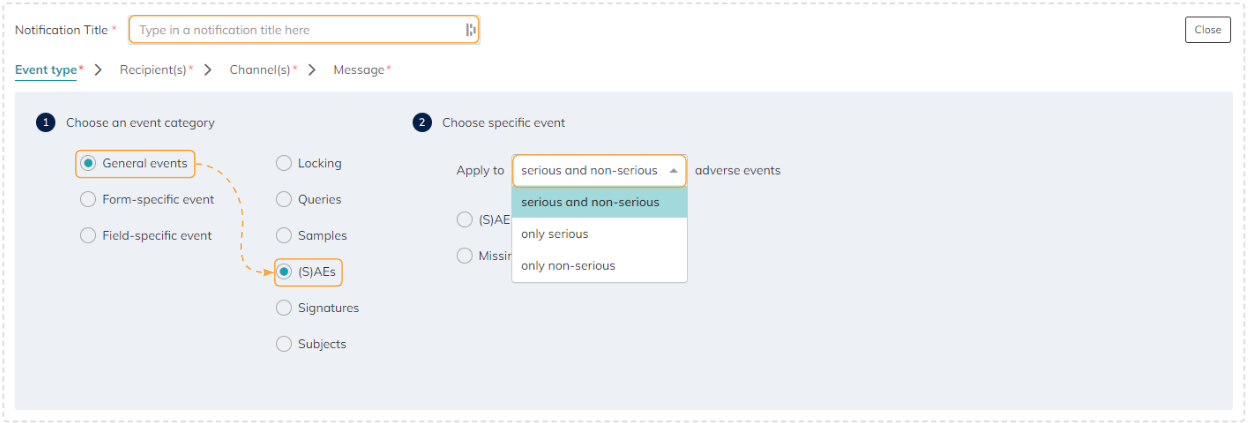Choose the Signatures radio button

(x=284, y=308)
